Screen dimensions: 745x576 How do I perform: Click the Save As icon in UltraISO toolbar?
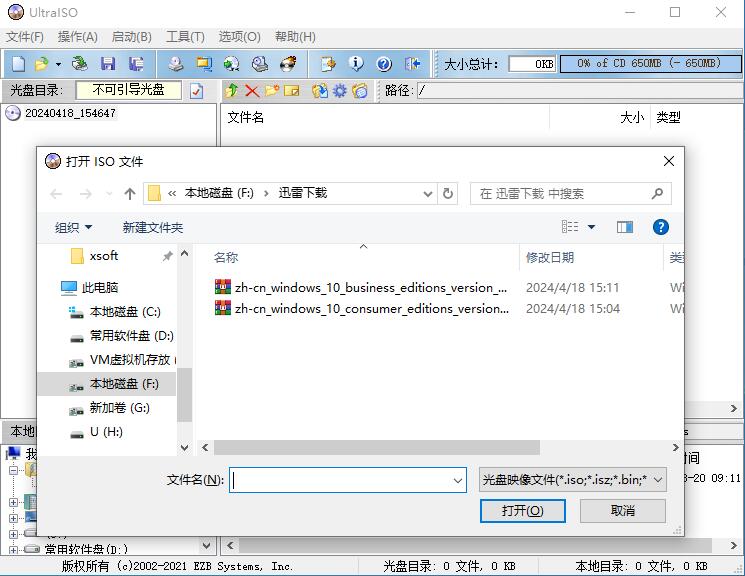136,64
